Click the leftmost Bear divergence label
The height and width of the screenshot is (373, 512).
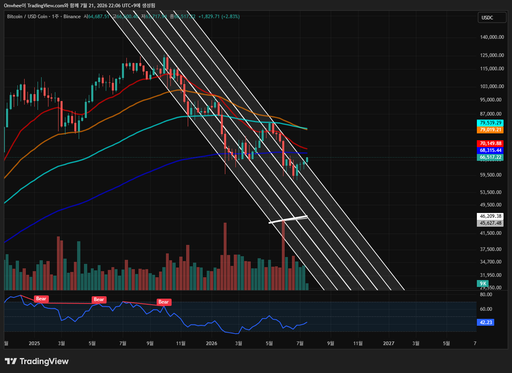point(41,299)
